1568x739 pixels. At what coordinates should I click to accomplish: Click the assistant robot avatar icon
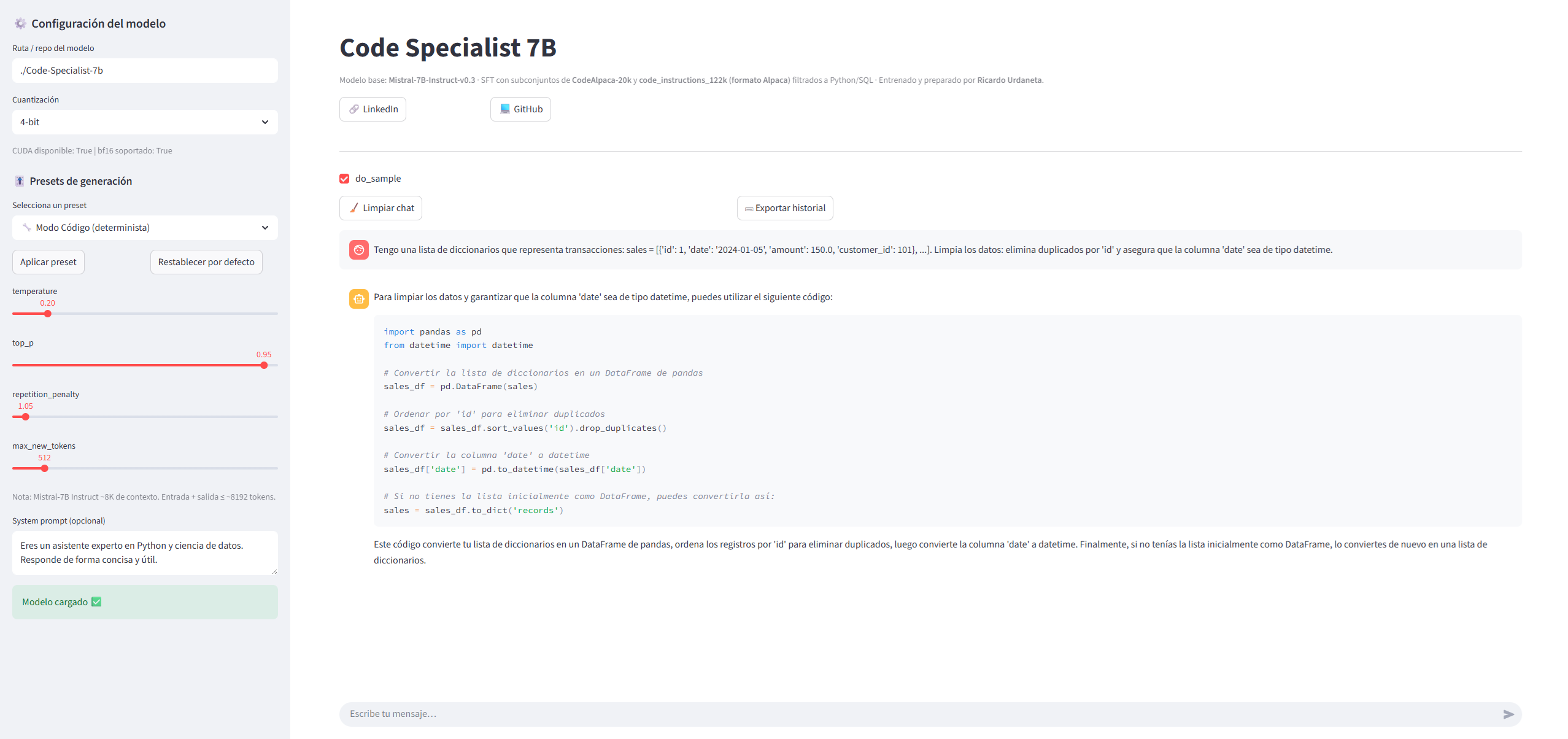click(x=359, y=299)
